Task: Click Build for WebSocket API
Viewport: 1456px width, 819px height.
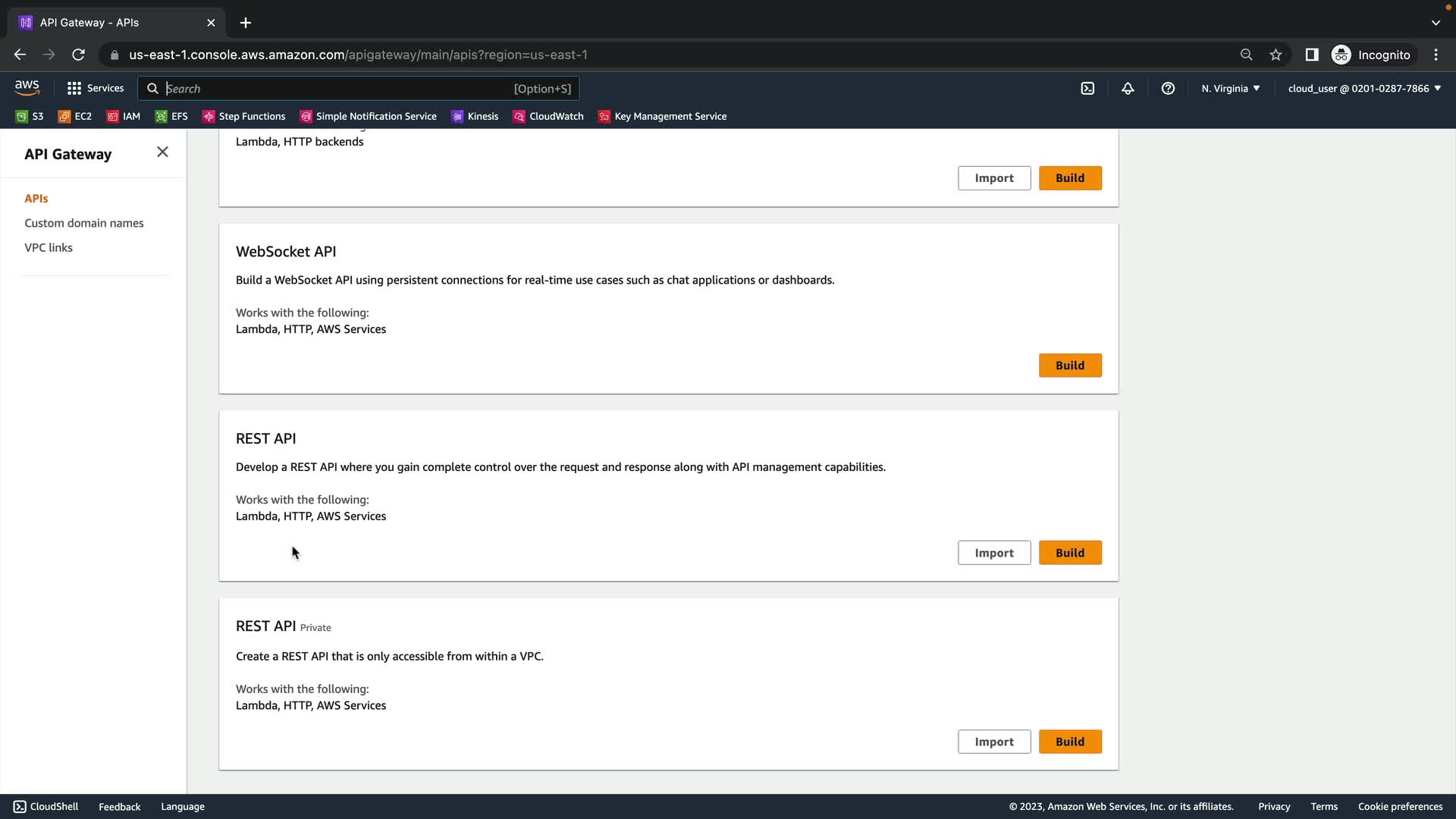Action: 1069,366
